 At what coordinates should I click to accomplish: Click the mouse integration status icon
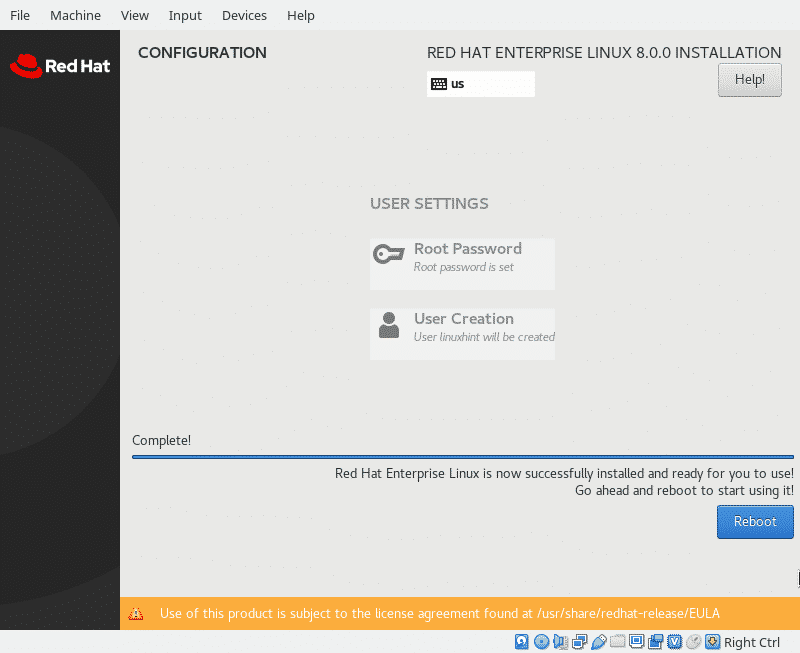coord(693,641)
